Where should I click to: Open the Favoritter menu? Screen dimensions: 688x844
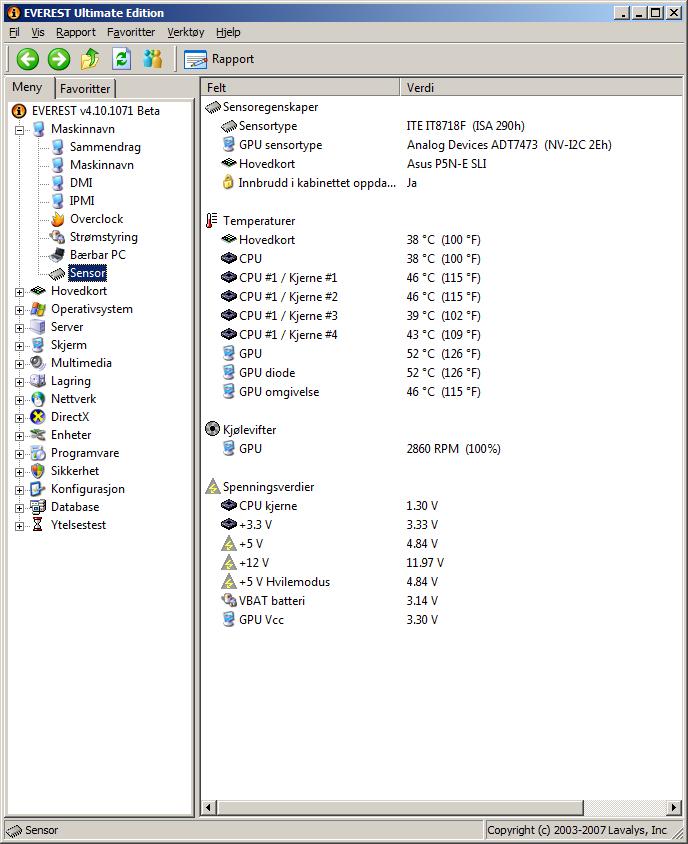(x=131, y=32)
